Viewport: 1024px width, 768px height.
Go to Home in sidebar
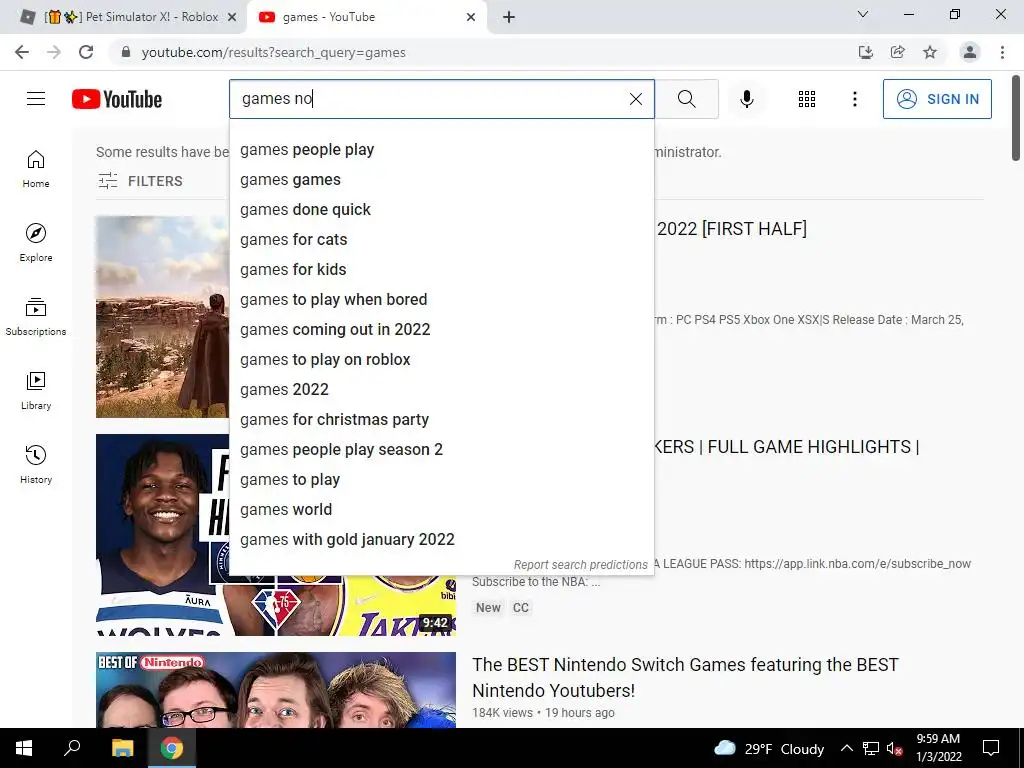coord(36,169)
